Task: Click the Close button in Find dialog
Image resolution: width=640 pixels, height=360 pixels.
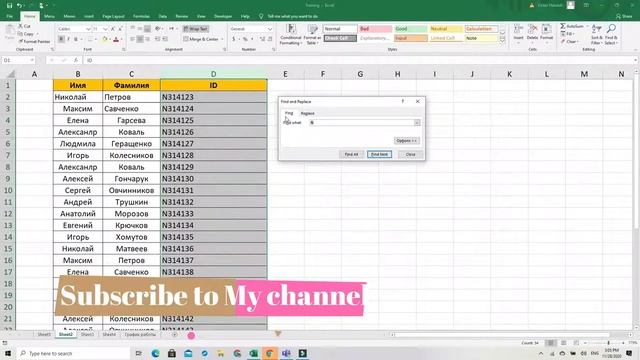Action: tap(410, 154)
